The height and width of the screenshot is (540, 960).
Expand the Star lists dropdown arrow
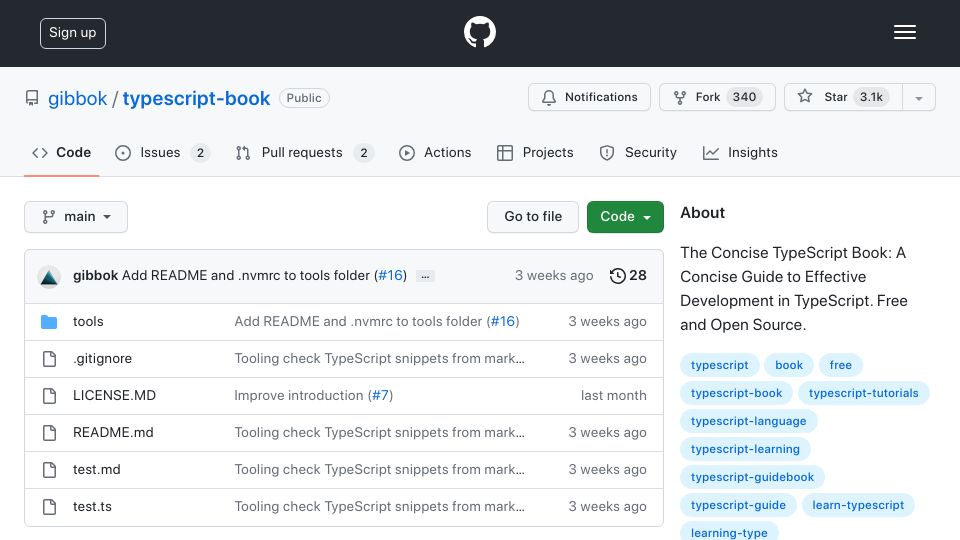tap(918, 98)
